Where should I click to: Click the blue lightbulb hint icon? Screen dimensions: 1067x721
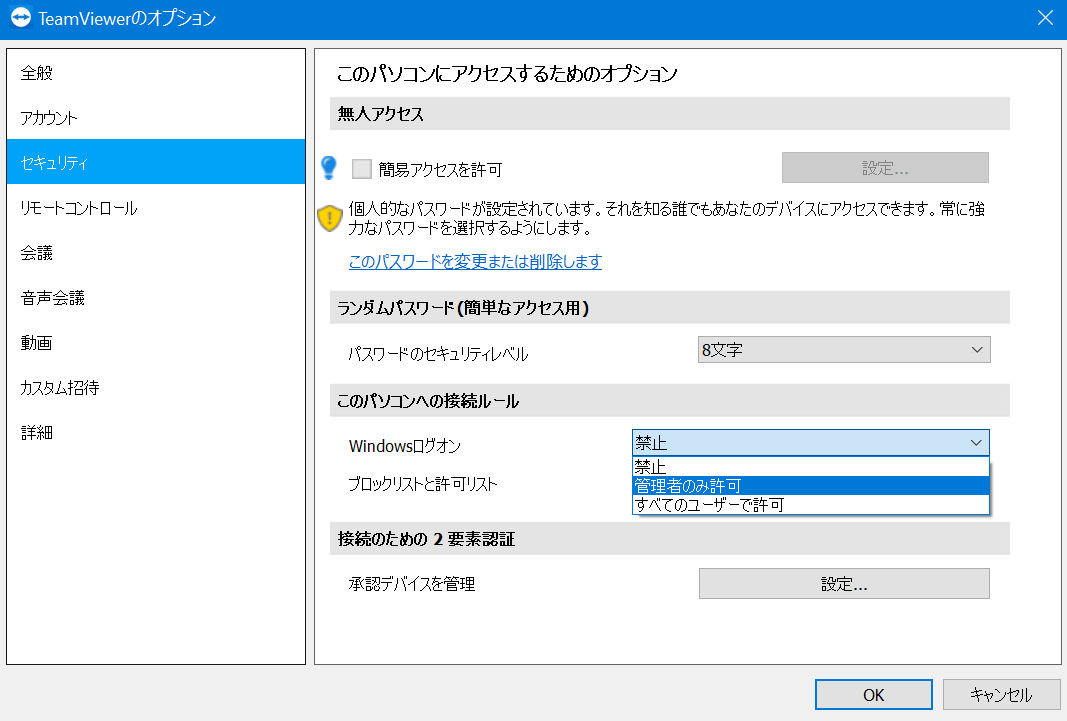pos(329,167)
